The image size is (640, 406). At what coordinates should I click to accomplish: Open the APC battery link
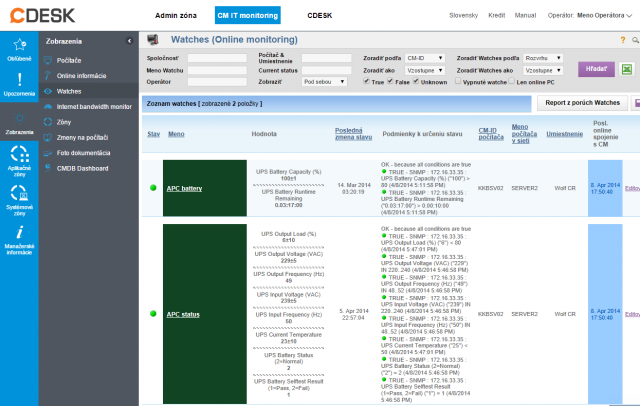(x=184, y=188)
